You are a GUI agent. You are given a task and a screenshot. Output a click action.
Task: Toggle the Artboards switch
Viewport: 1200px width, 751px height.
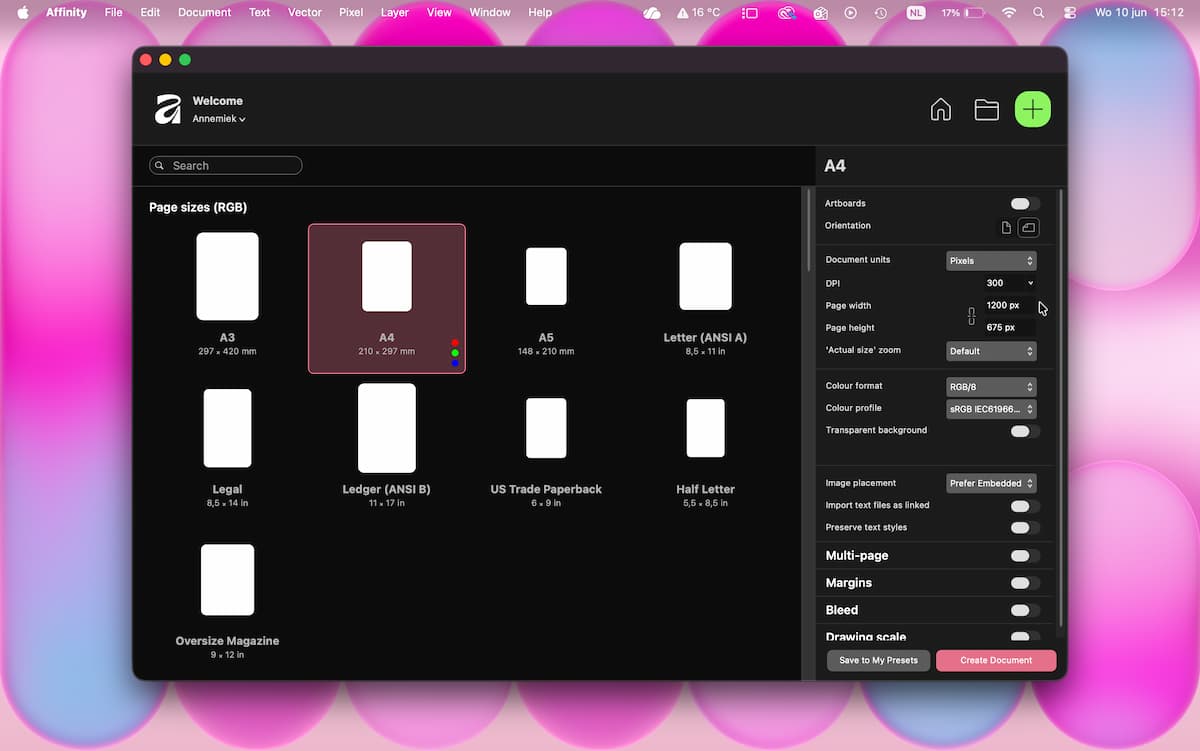tap(1025, 204)
